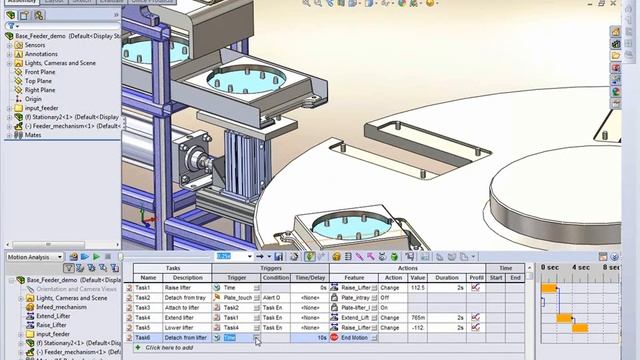Screen dimensions: 640x360
Task: Click the Stop playback button
Action: point(108,257)
